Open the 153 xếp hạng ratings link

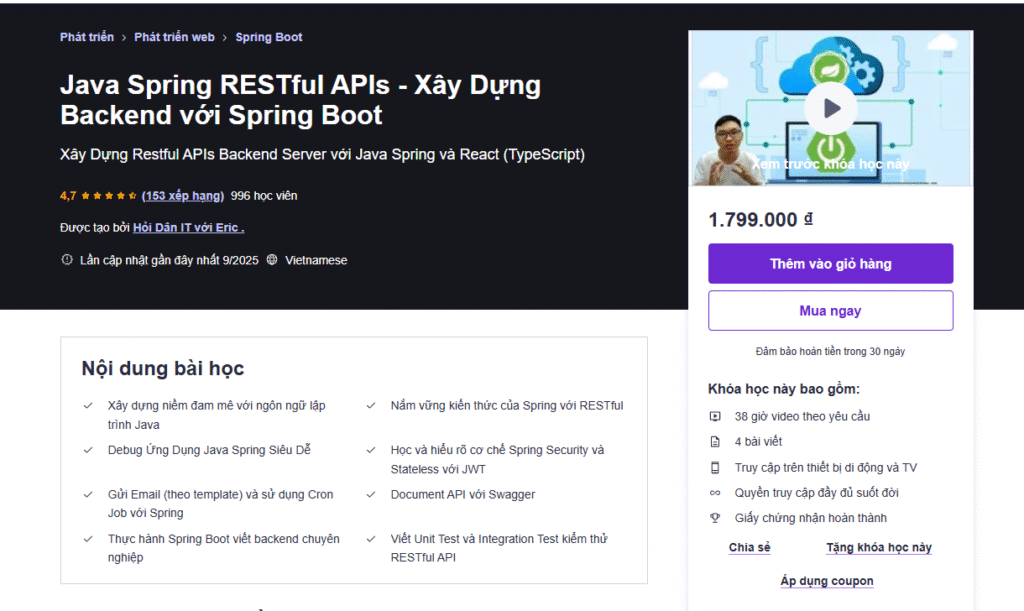point(182,196)
